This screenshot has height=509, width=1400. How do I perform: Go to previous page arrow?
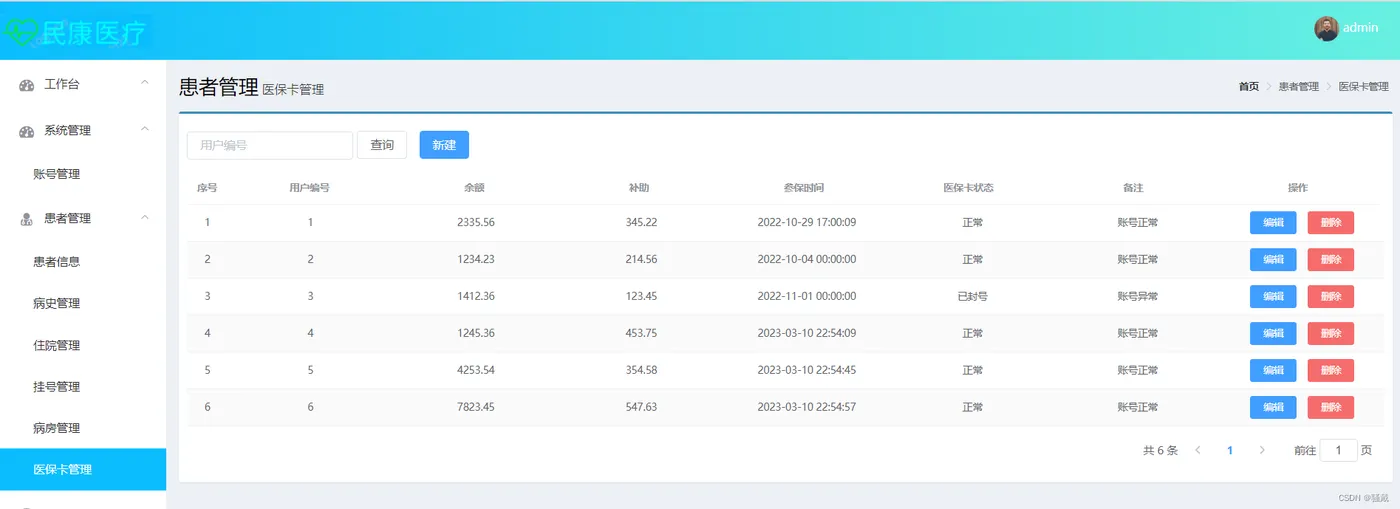[1198, 450]
